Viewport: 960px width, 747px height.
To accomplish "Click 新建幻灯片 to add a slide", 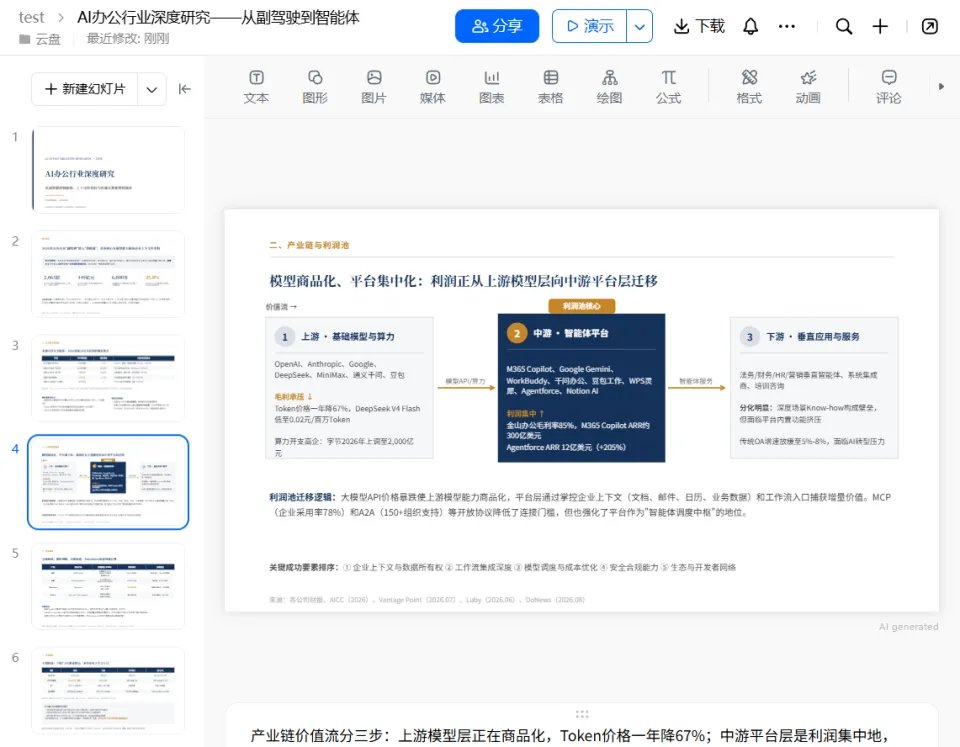I will point(84,89).
